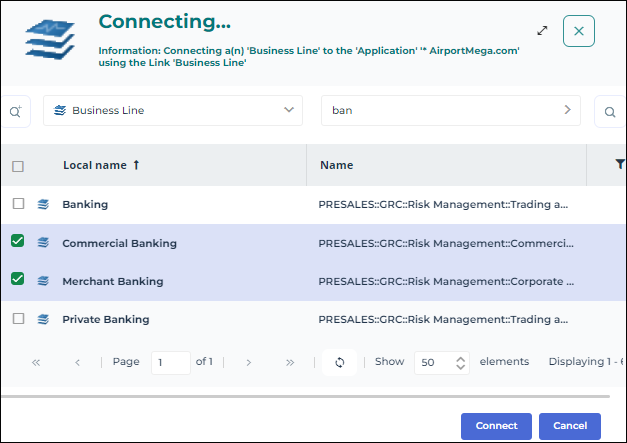Click the search icon at right edge
This screenshot has height=443, width=627.
609,111
